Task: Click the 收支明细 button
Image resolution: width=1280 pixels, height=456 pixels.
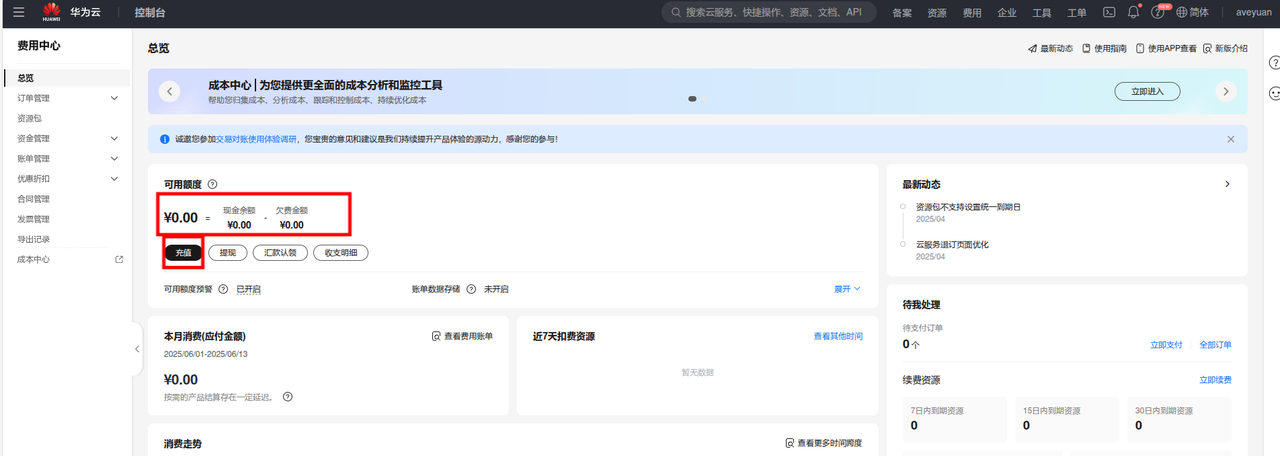Action: (341, 253)
